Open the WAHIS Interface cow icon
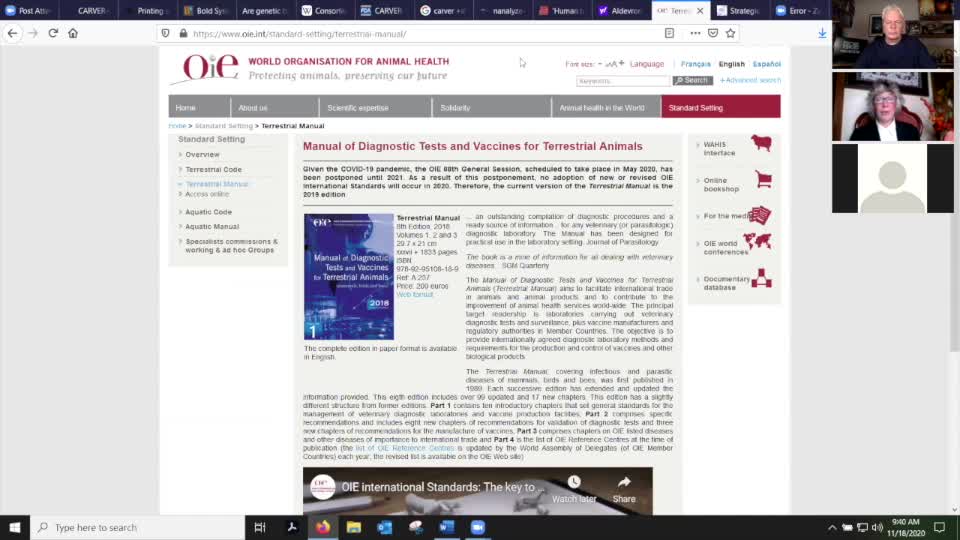Image resolution: width=960 pixels, height=540 pixels. click(762, 143)
